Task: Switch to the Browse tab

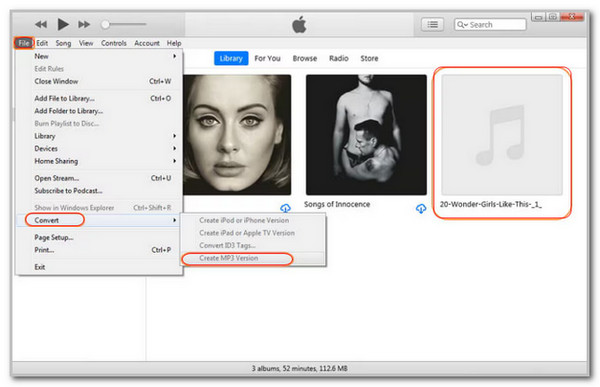Action: pos(305,58)
